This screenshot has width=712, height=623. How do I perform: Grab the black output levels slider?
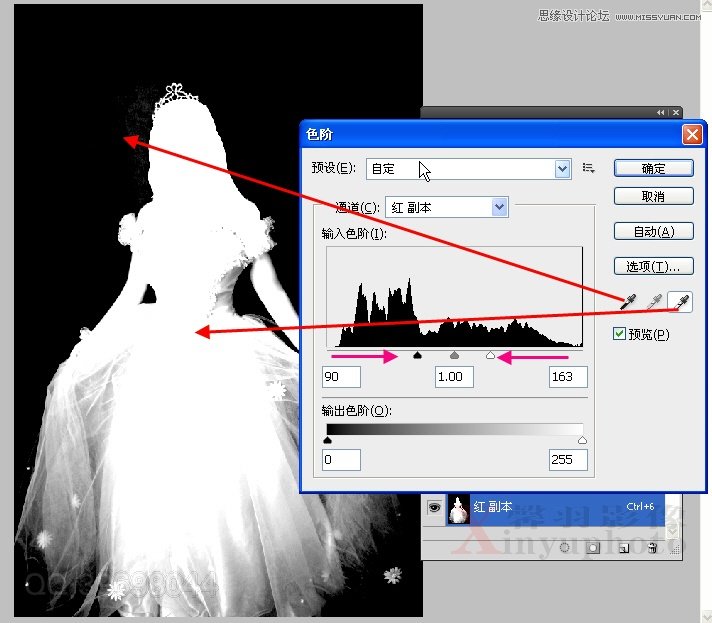click(x=327, y=440)
